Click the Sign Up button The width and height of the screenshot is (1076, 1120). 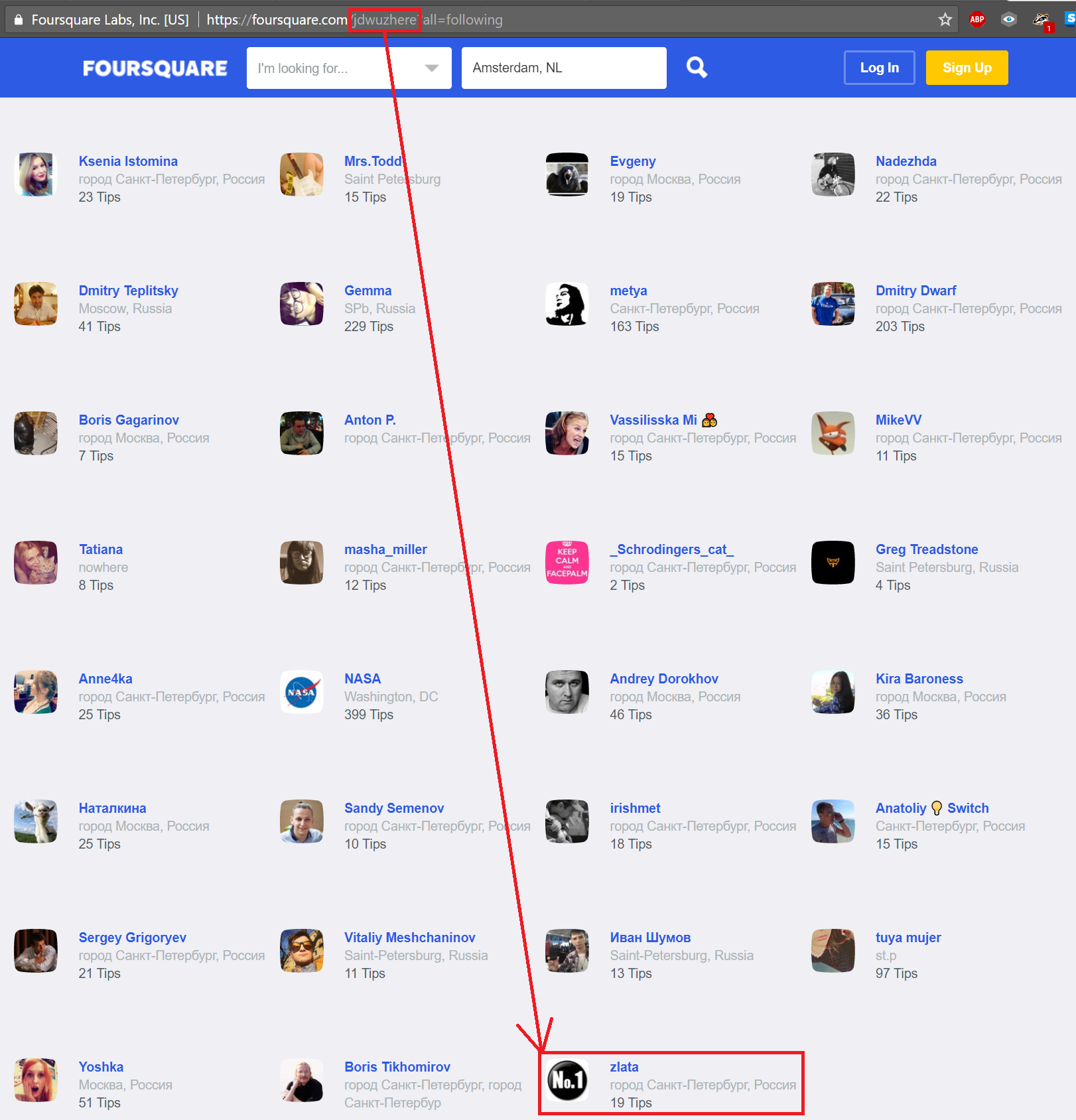click(x=967, y=68)
